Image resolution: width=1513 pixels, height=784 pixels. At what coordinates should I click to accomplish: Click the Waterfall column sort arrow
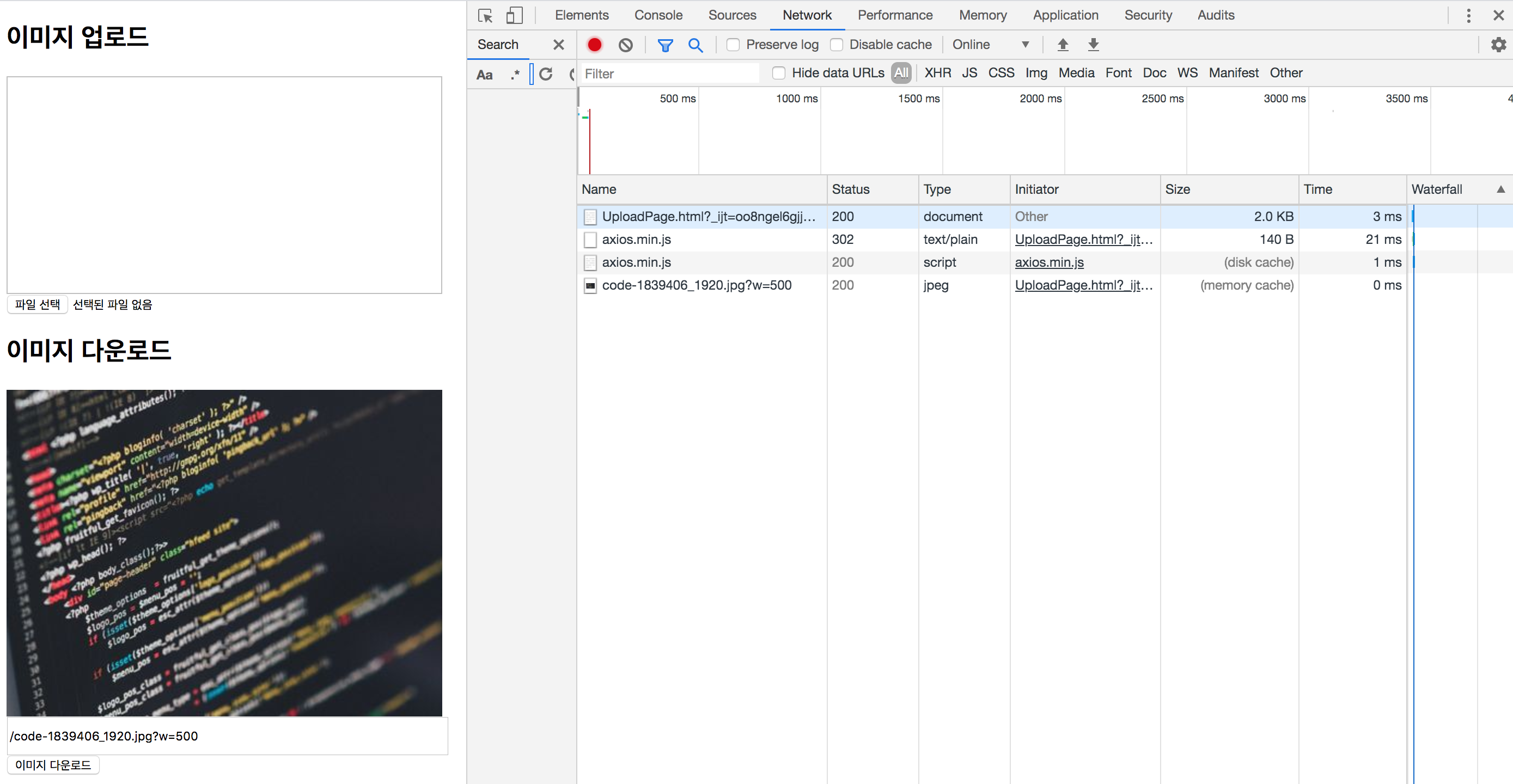pyautogui.click(x=1500, y=189)
